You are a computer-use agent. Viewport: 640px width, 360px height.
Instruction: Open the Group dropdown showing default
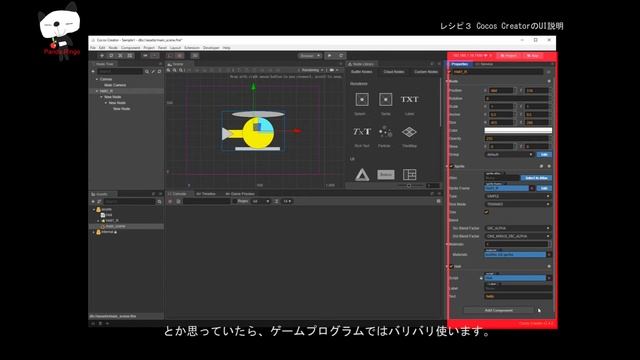point(509,155)
